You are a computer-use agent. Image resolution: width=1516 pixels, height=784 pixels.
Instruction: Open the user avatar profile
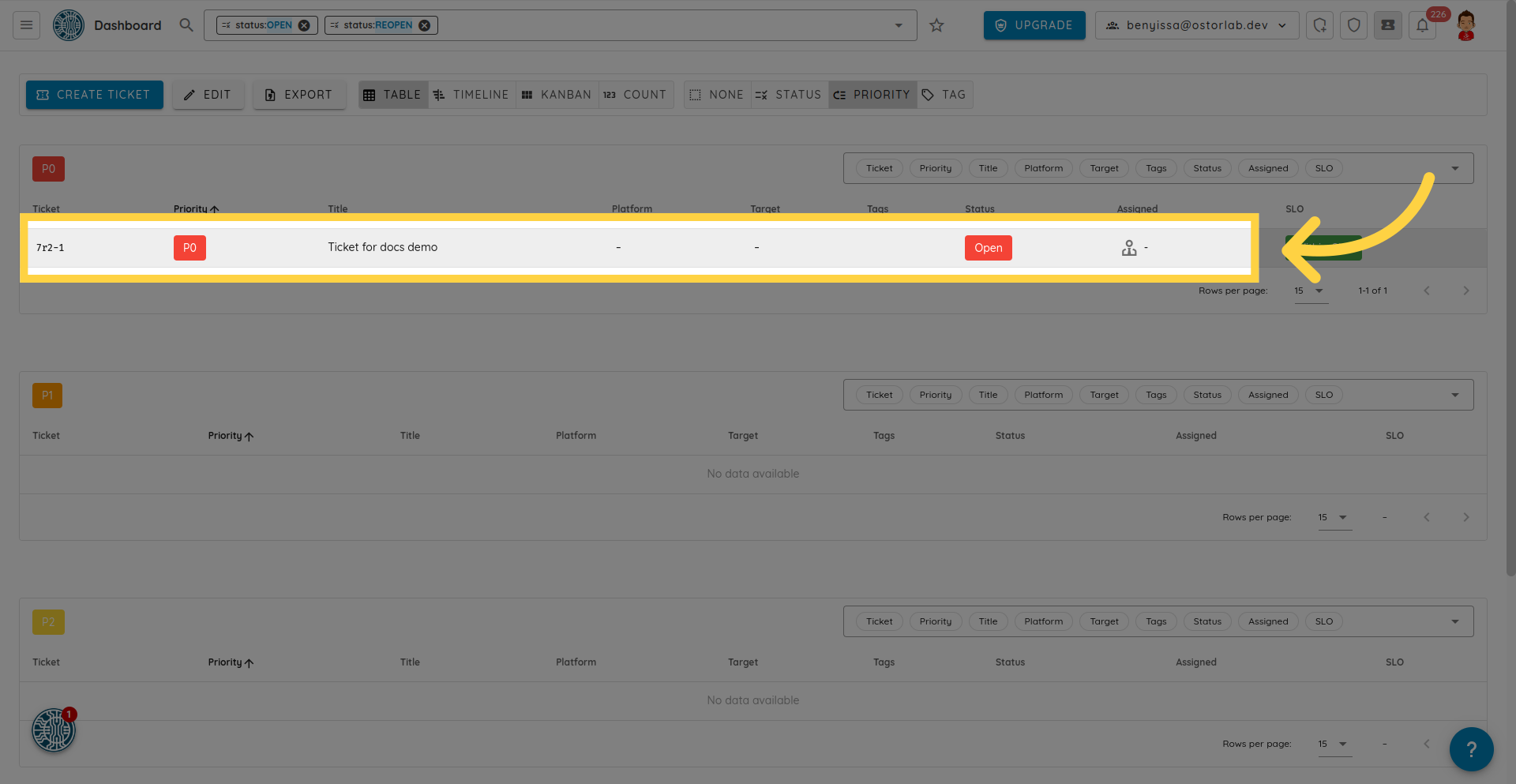1466,25
